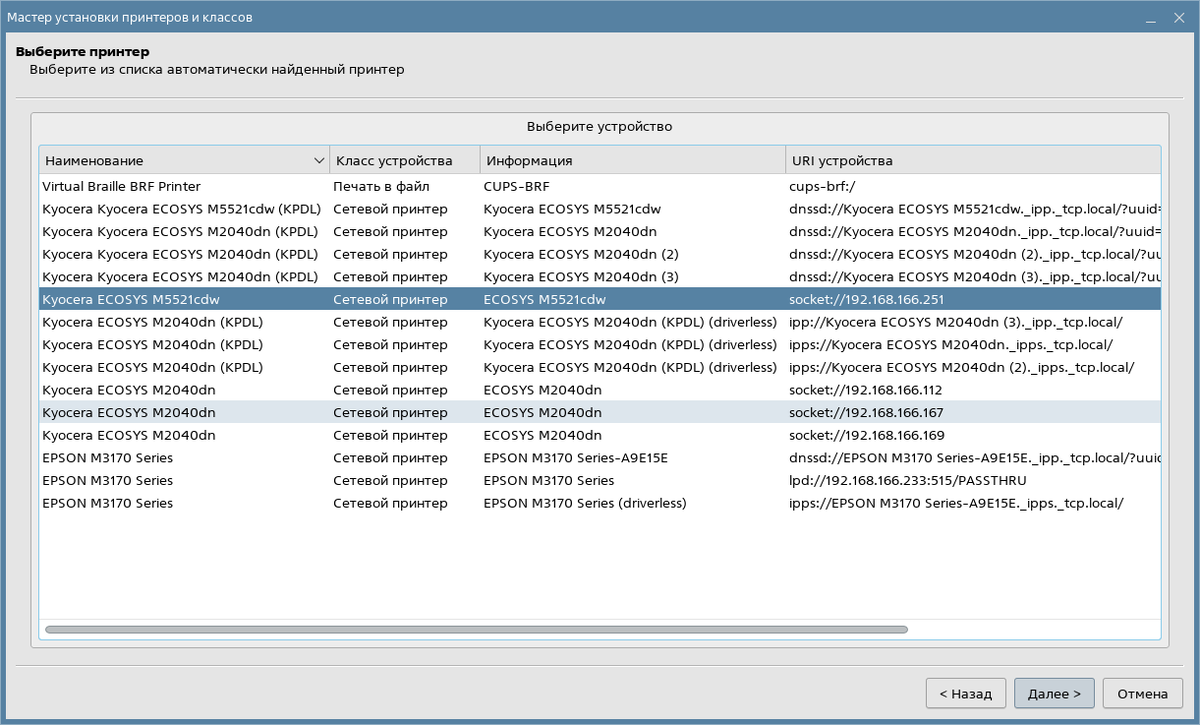Click dnssd URI for Kyocera ECOSYS M2040dn (2)
Screen dimensions: 1200x725
tap(974, 254)
